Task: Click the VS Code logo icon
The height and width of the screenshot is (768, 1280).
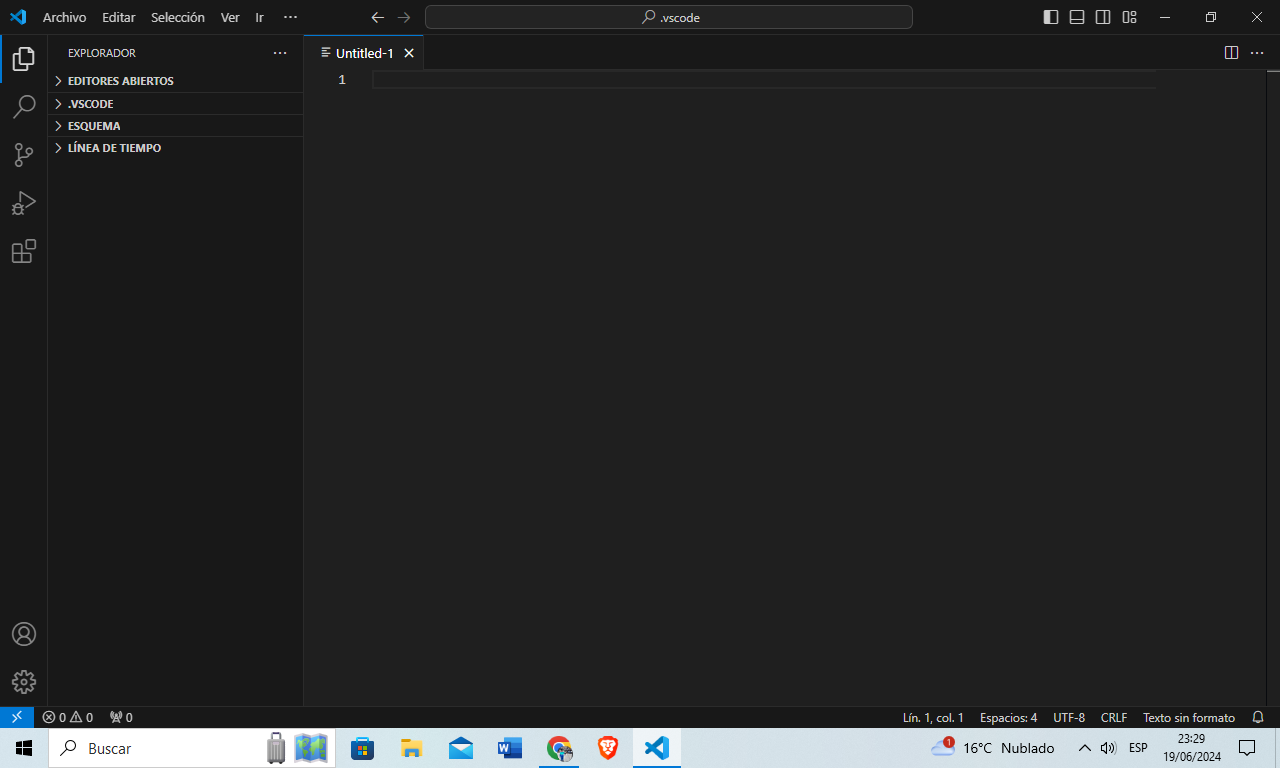Action: [17, 17]
